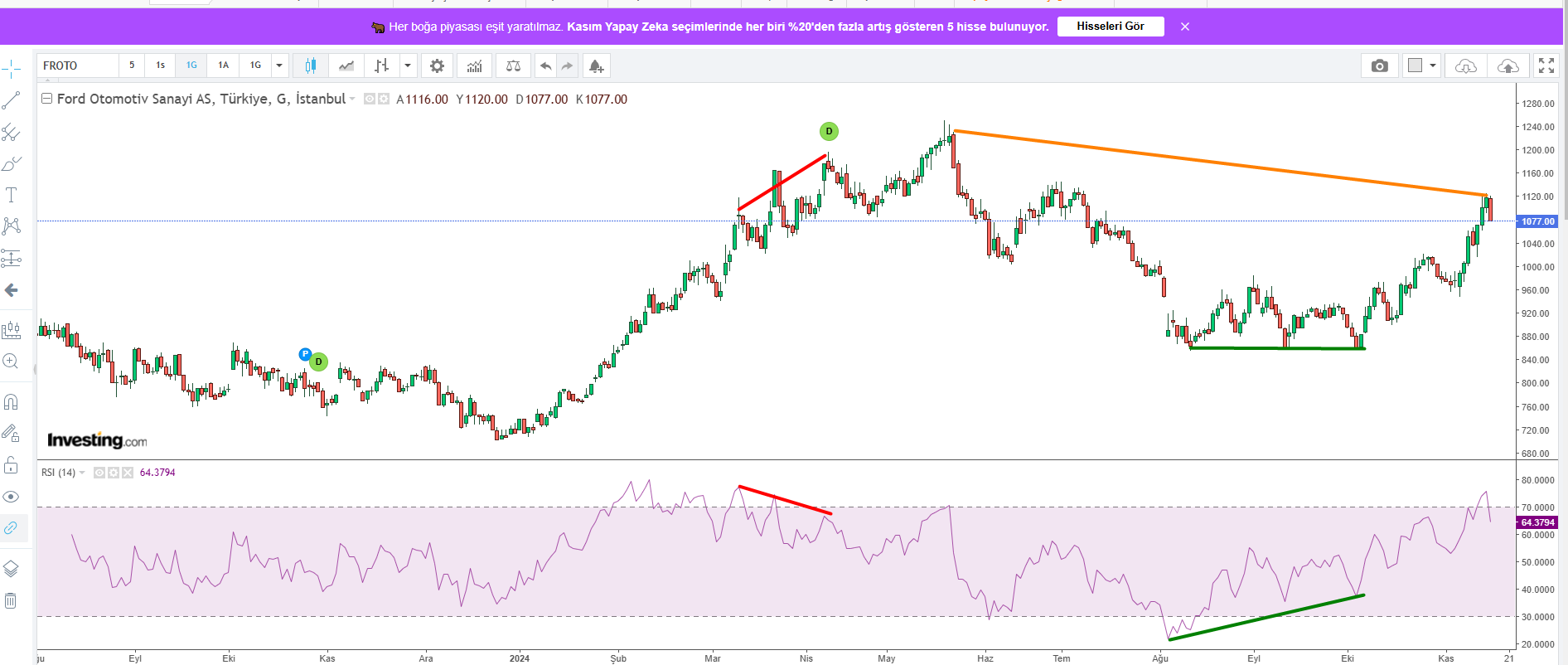The height and width of the screenshot is (665, 1568).
Task: Click the Hisseleri Gör button
Action: click(x=1111, y=27)
